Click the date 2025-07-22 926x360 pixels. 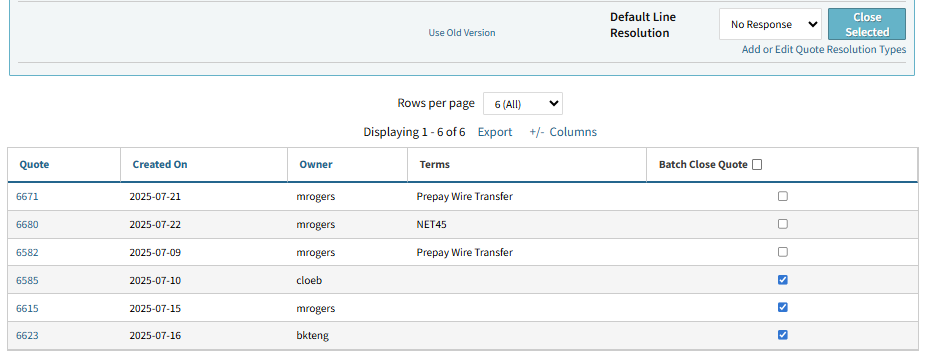point(155,225)
